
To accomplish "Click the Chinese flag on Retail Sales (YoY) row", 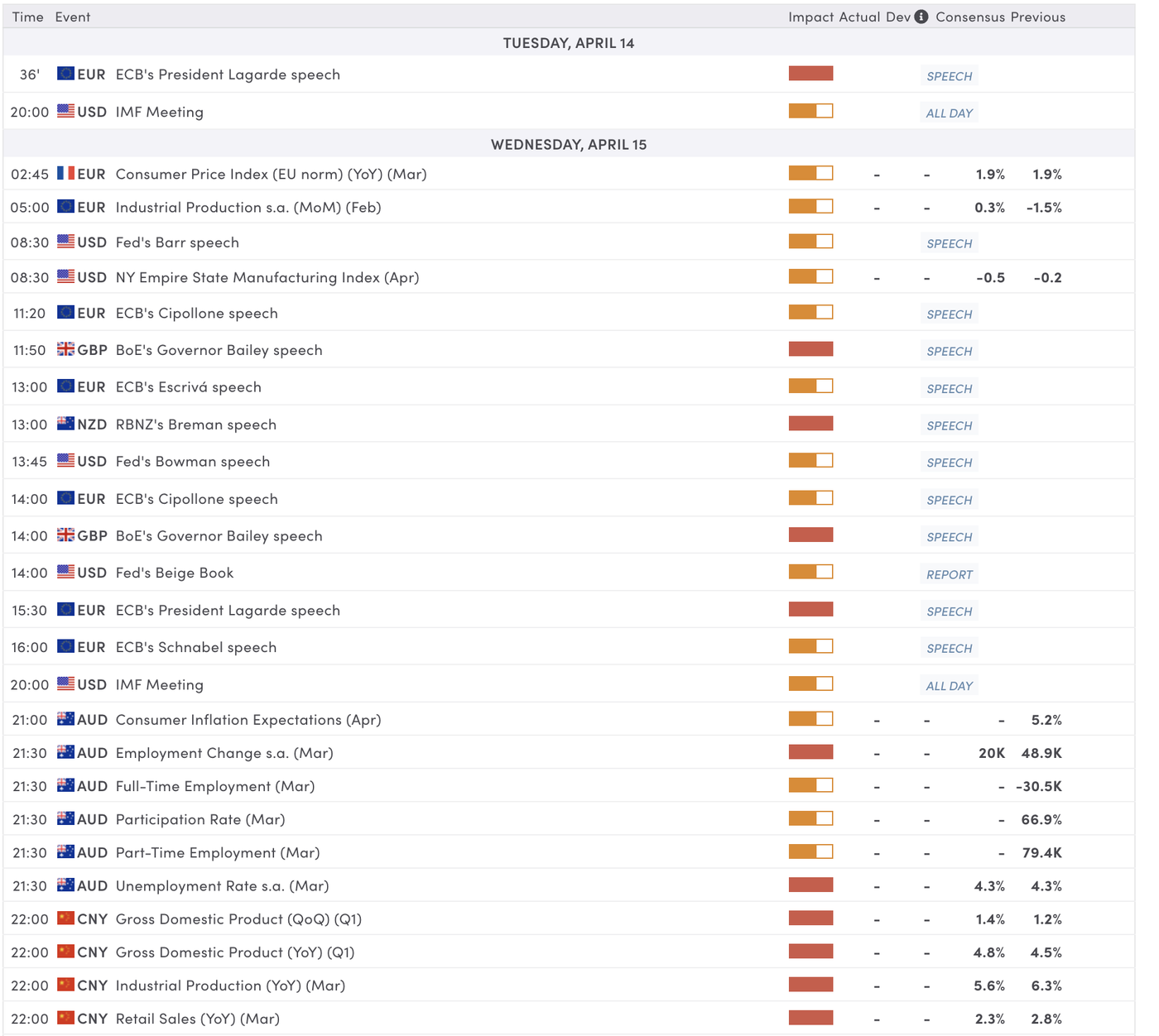I will (x=65, y=1018).
